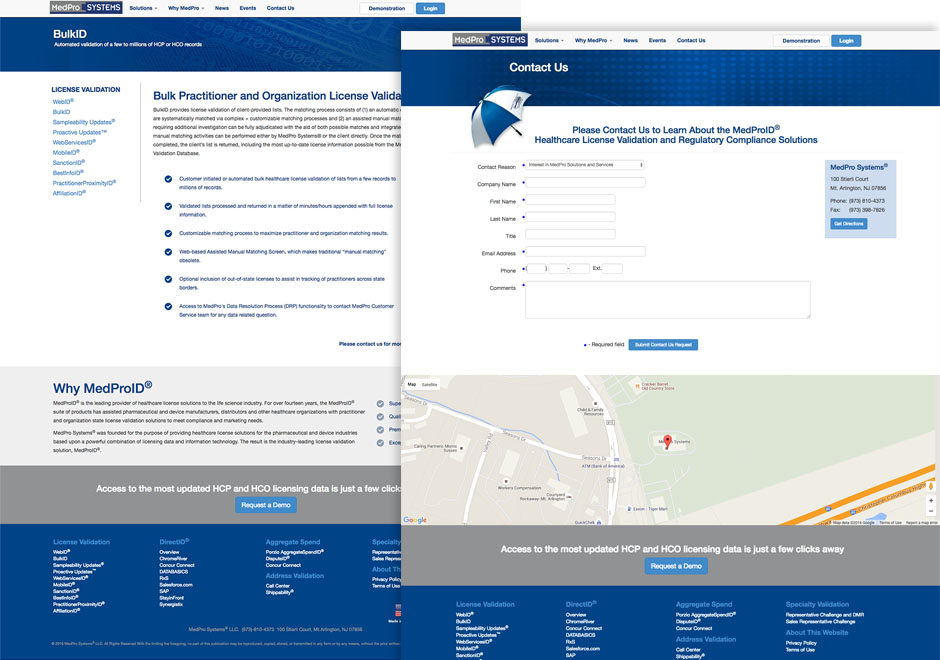Open WebID in the License Validation sidebar
The height and width of the screenshot is (660, 940).
[63, 101]
